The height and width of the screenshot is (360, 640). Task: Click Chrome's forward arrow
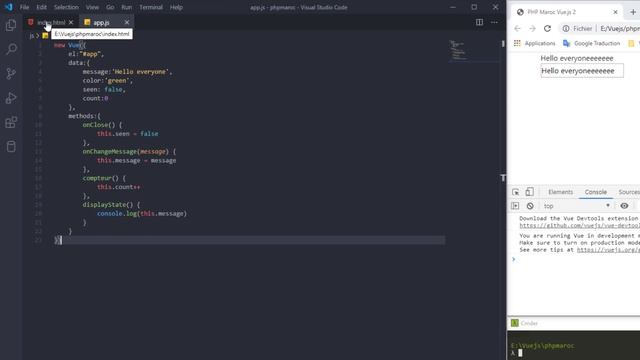(532, 28)
